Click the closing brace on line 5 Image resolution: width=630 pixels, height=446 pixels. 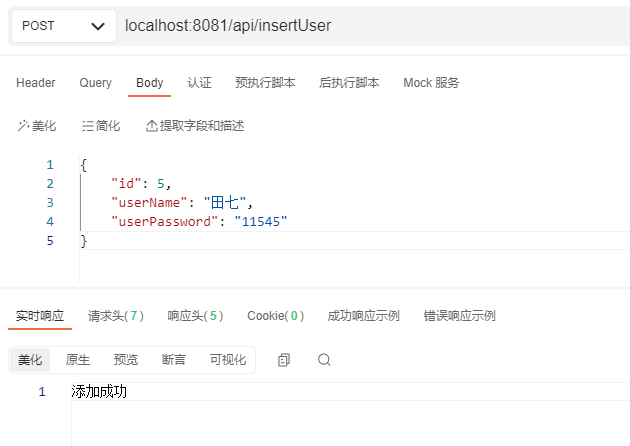coord(84,241)
